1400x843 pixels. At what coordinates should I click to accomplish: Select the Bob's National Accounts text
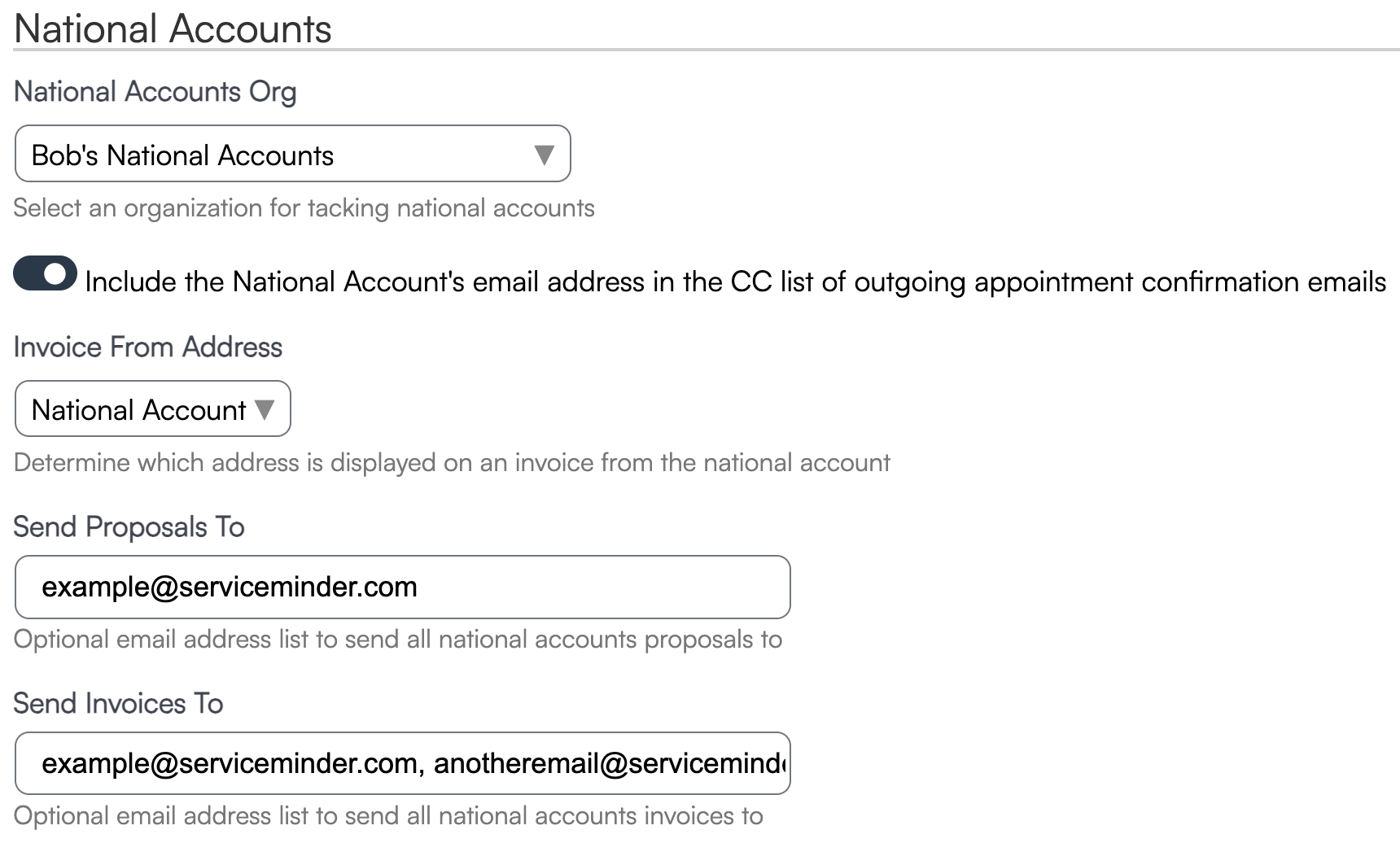pos(182,155)
